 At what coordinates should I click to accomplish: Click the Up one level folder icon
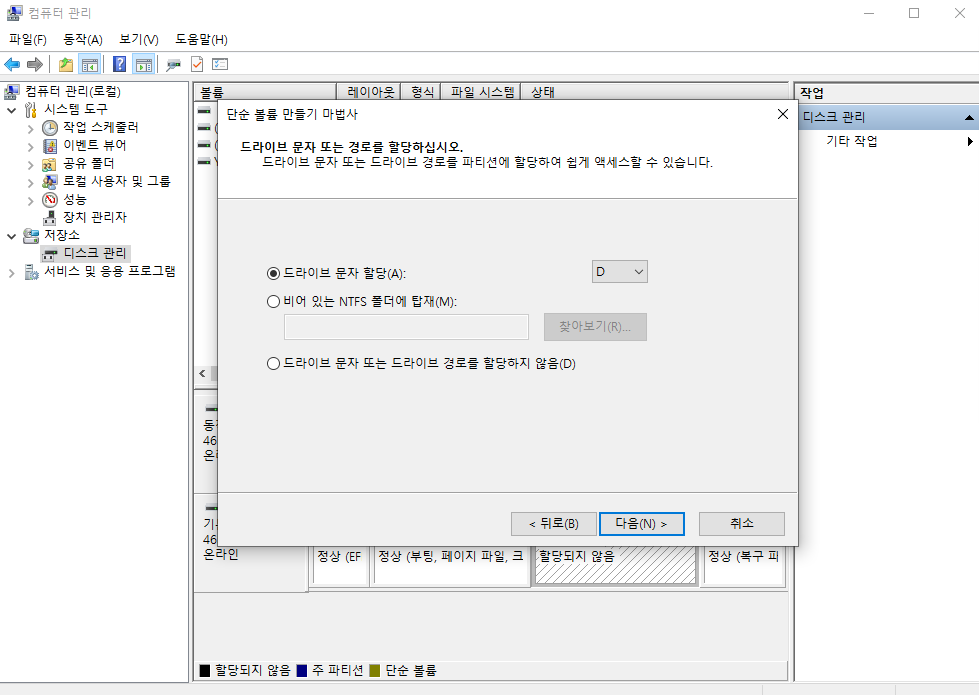(66, 64)
